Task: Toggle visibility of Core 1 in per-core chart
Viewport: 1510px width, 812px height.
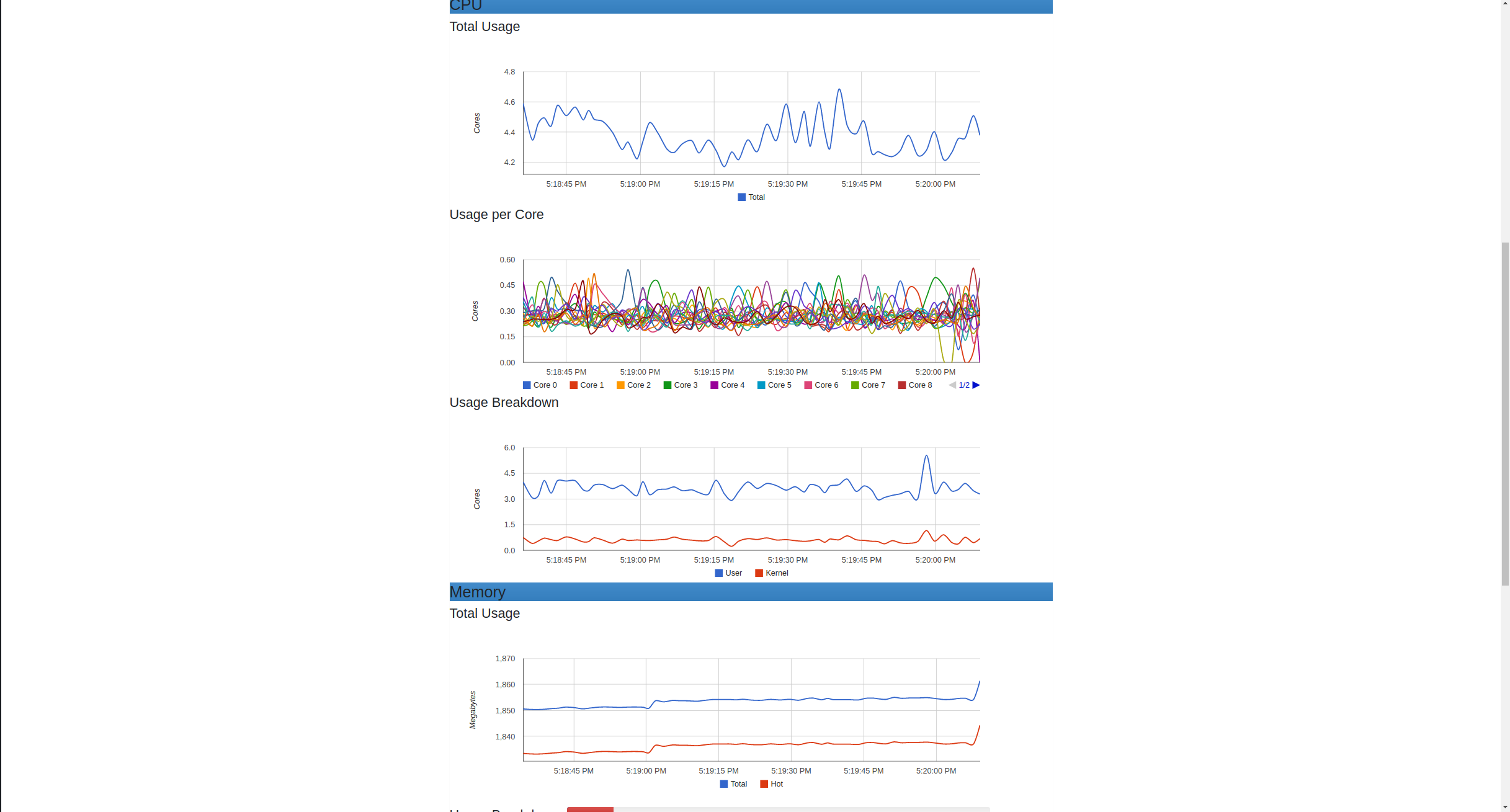Action: click(x=591, y=385)
